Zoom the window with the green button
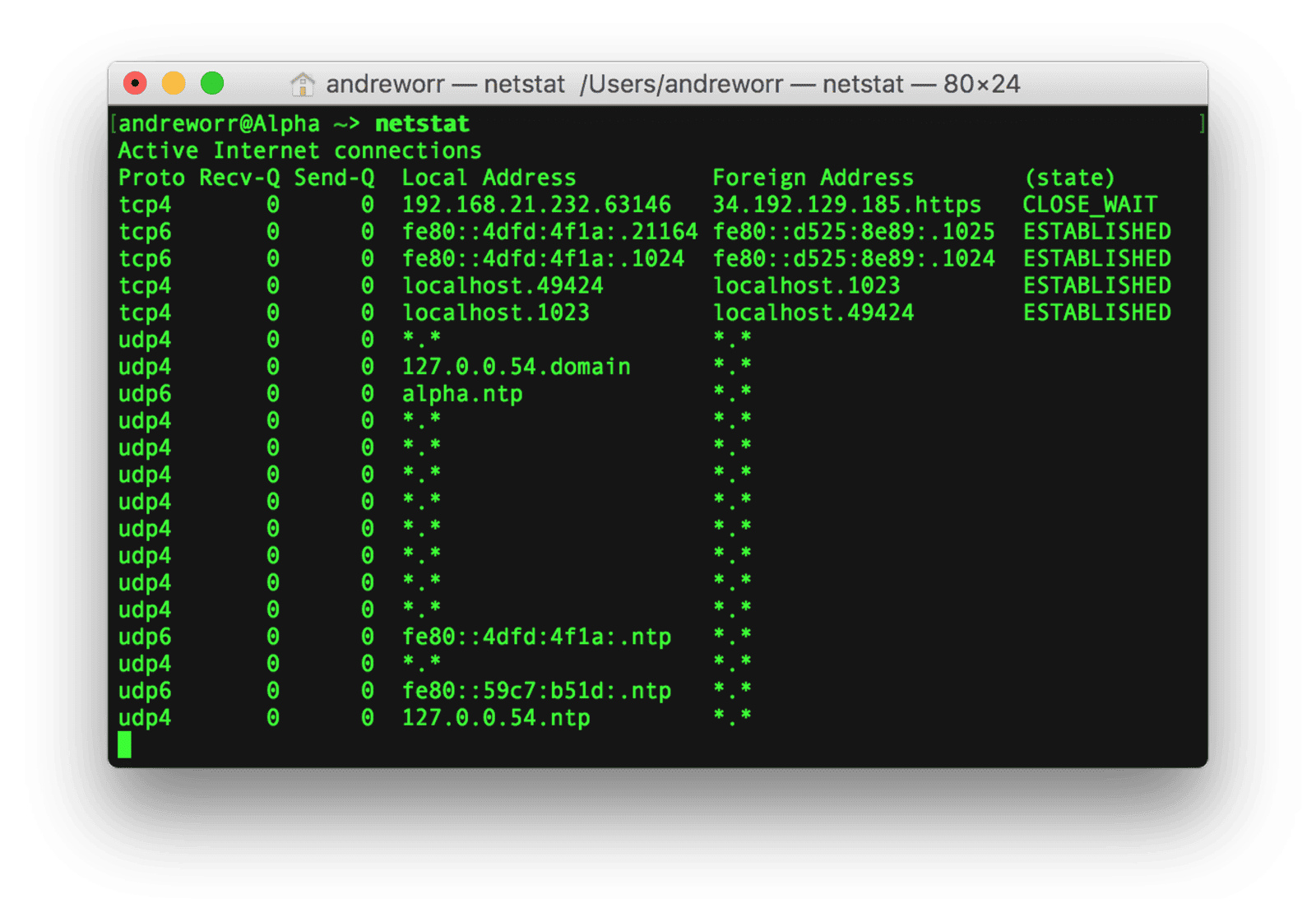 [212, 83]
